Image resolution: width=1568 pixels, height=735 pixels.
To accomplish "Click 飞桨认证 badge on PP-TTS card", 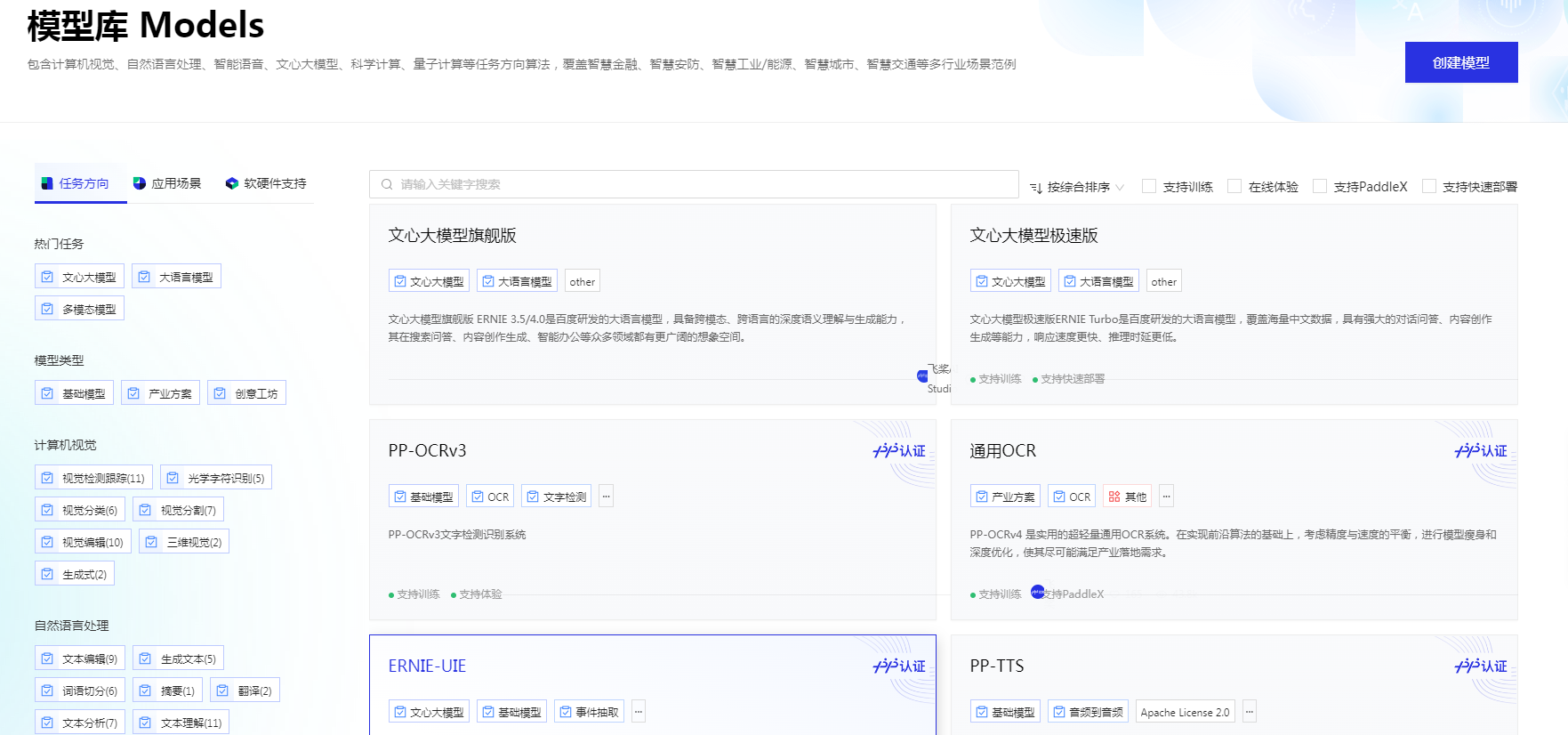I will pos(1481,666).
